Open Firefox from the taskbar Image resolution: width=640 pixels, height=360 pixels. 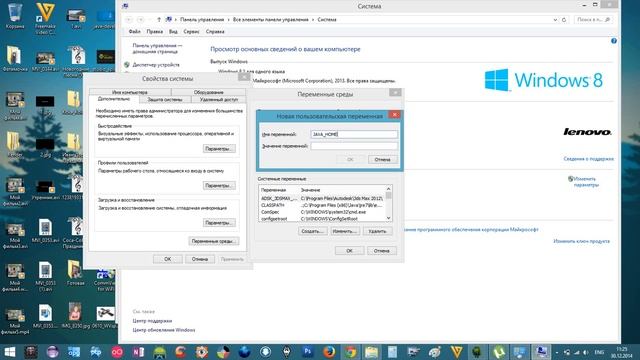pyautogui.click(x=329, y=352)
